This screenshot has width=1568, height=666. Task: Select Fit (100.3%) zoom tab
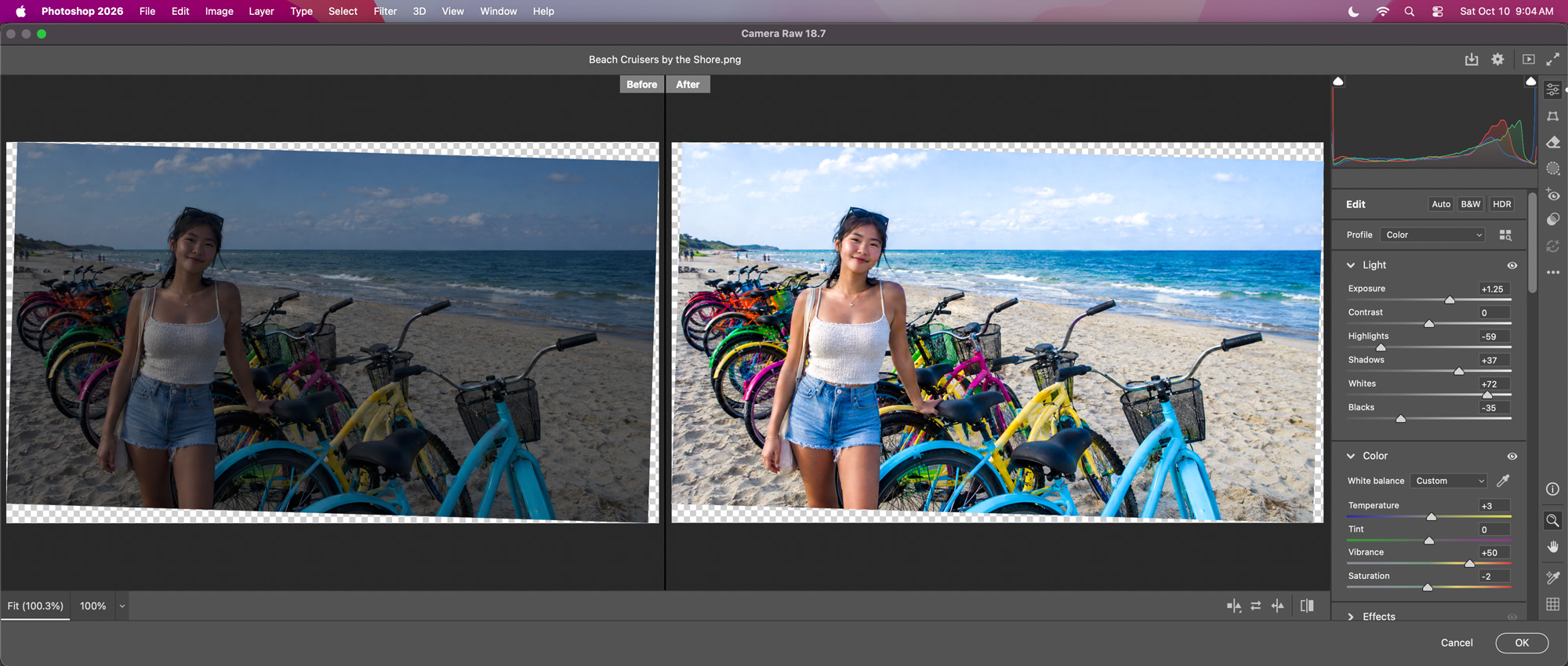pyautogui.click(x=35, y=606)
